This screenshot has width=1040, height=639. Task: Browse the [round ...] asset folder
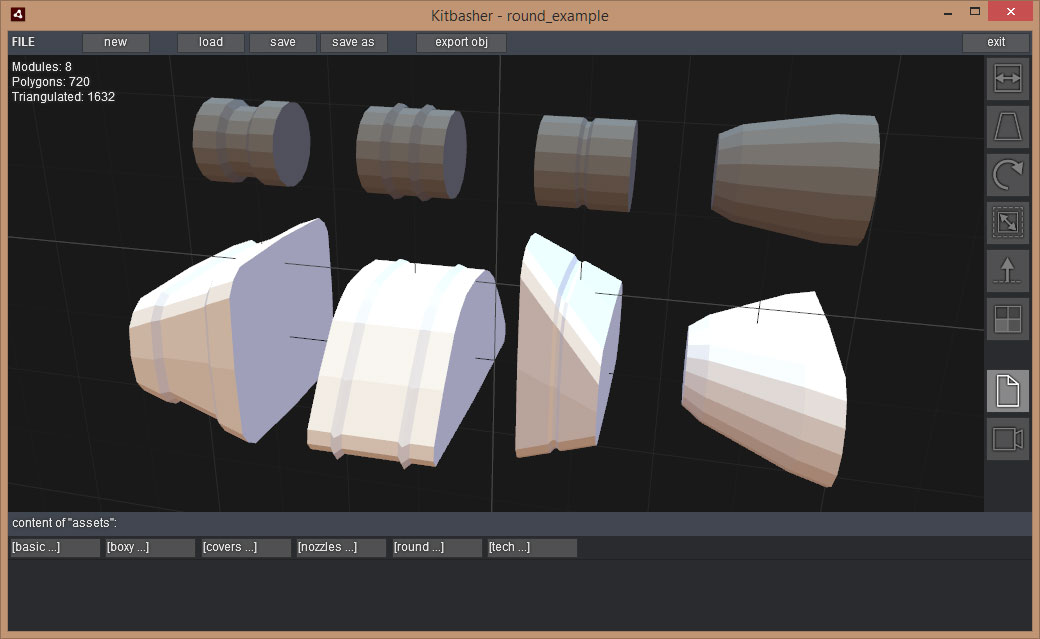click(437, 547)
